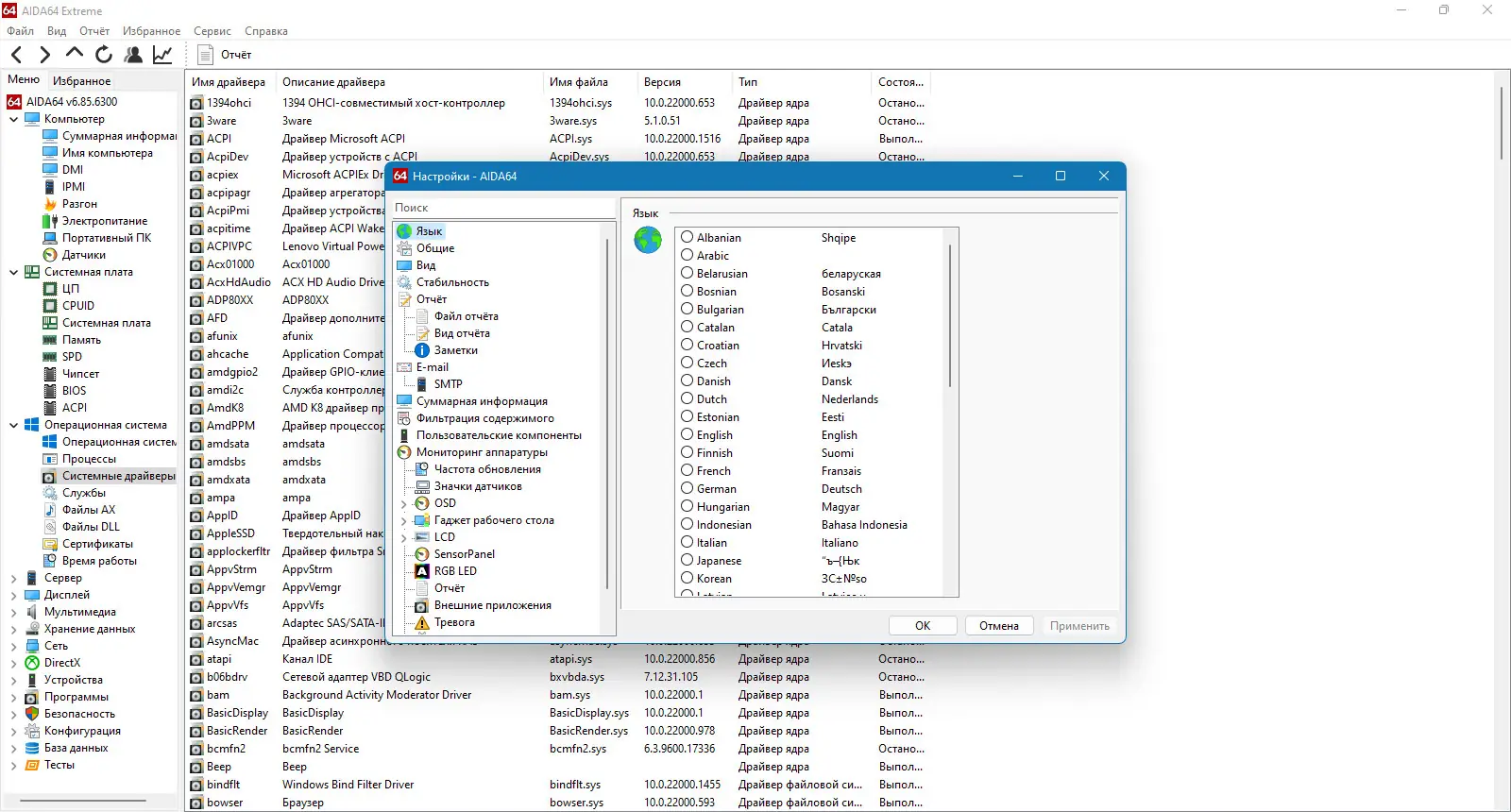The width and height of the screenshot is (1511, 812).
Task: Expand the Сервер tree node
Action: click(13, 578)
